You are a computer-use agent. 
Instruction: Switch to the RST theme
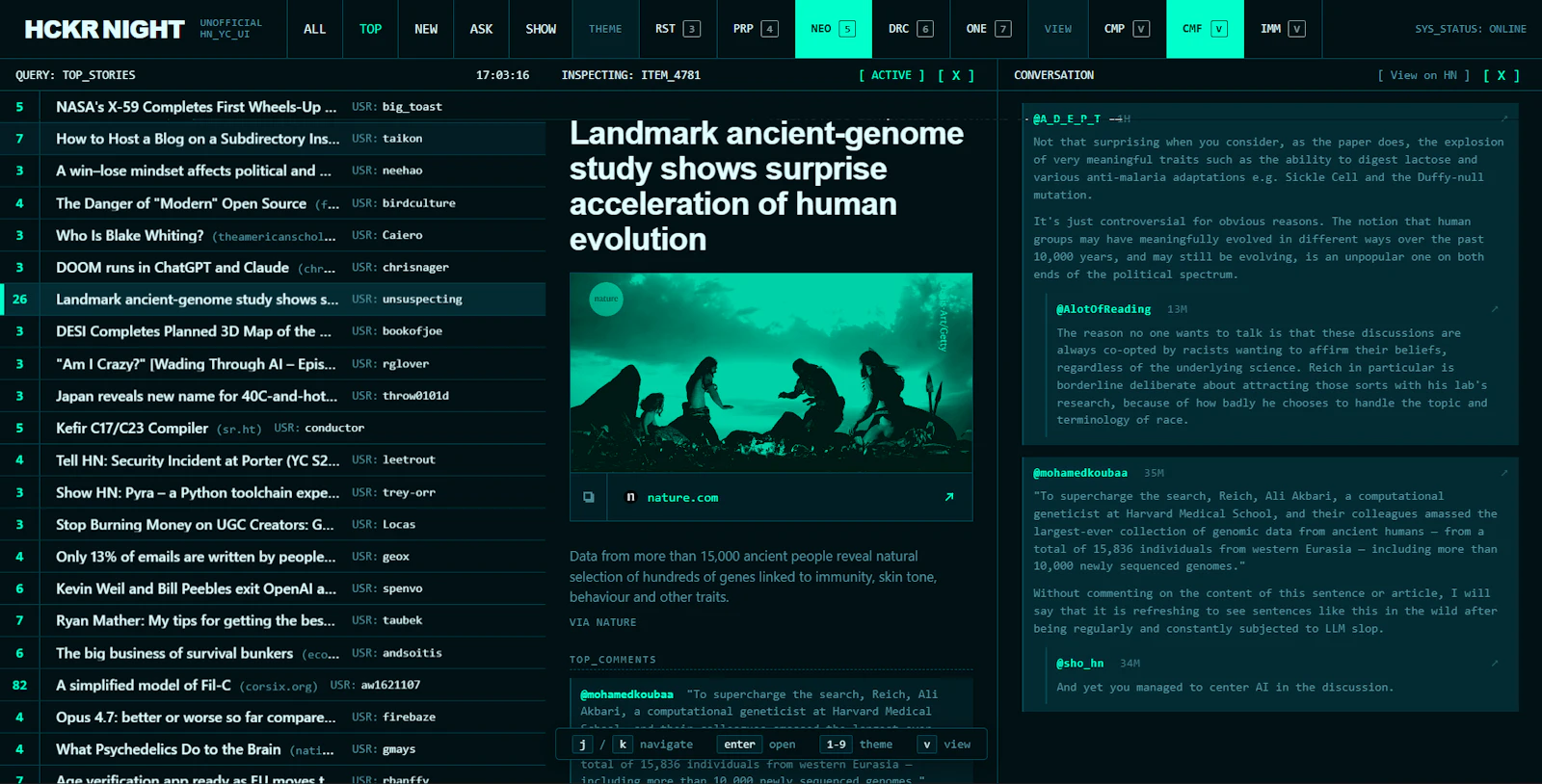(x=678, y=29)
